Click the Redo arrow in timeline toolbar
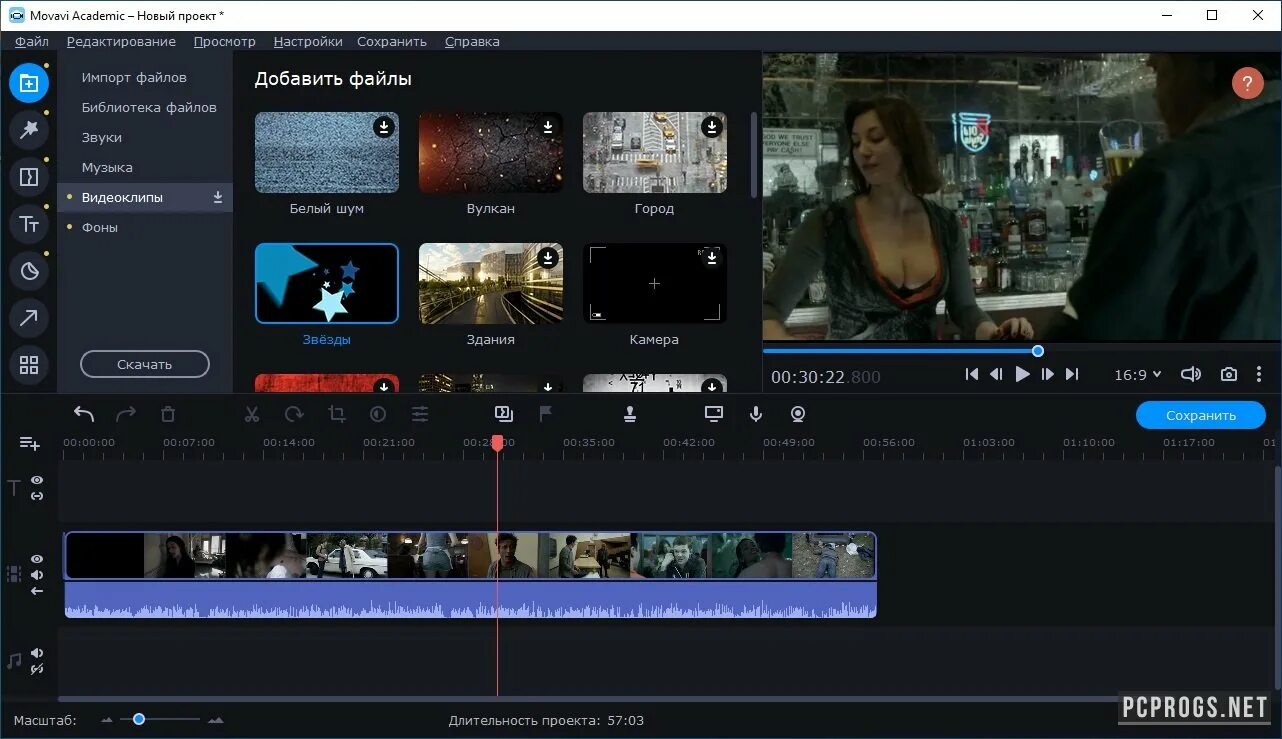The height and width of the screenshot is (739, 1282). 126,414
